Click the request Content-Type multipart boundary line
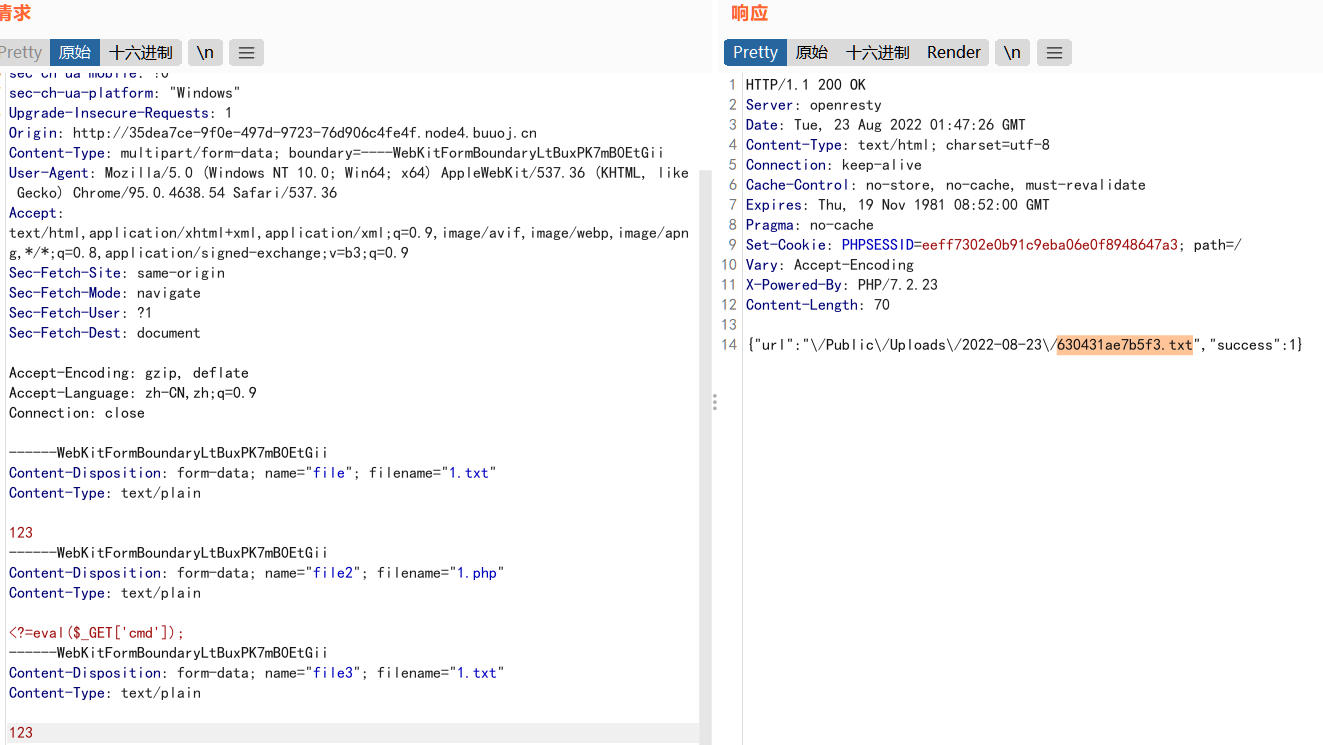Screen dimensions: 1323x745 pos(337,153)
